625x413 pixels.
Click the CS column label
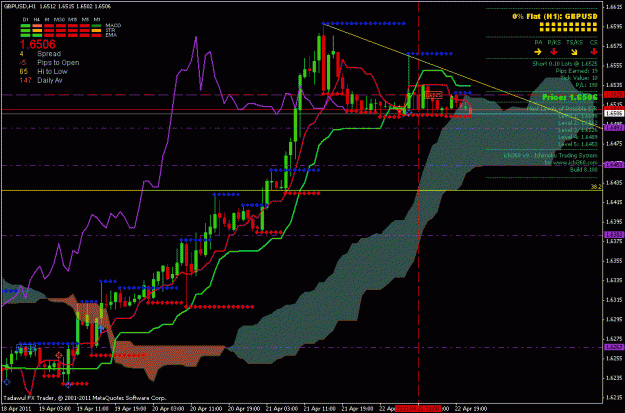pos(594,42)
